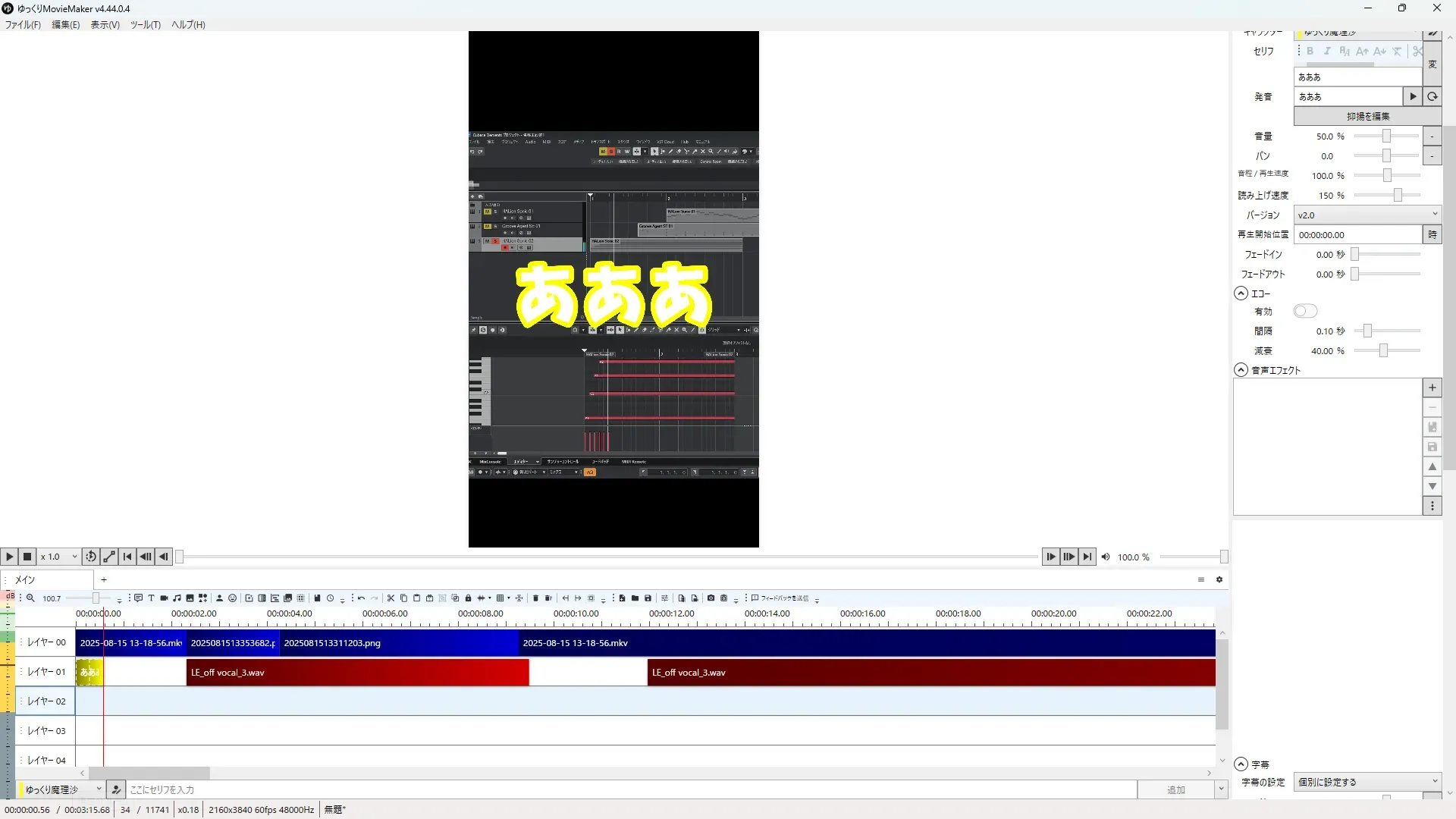Click the 音量 volume slider
This screenshot has height=819, width=1456.
coord(1386,136)
